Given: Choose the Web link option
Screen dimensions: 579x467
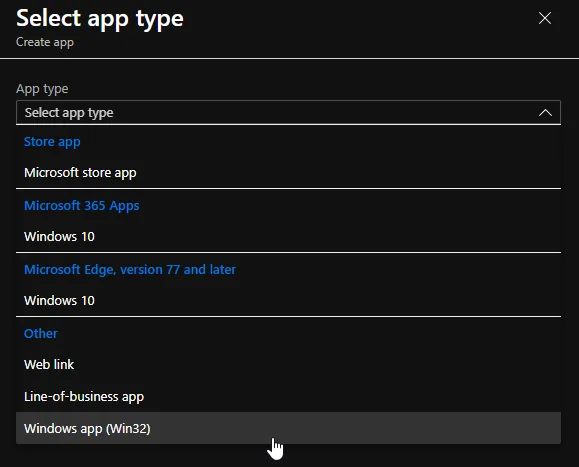Looking at the screenshot, I should (288, 365).
